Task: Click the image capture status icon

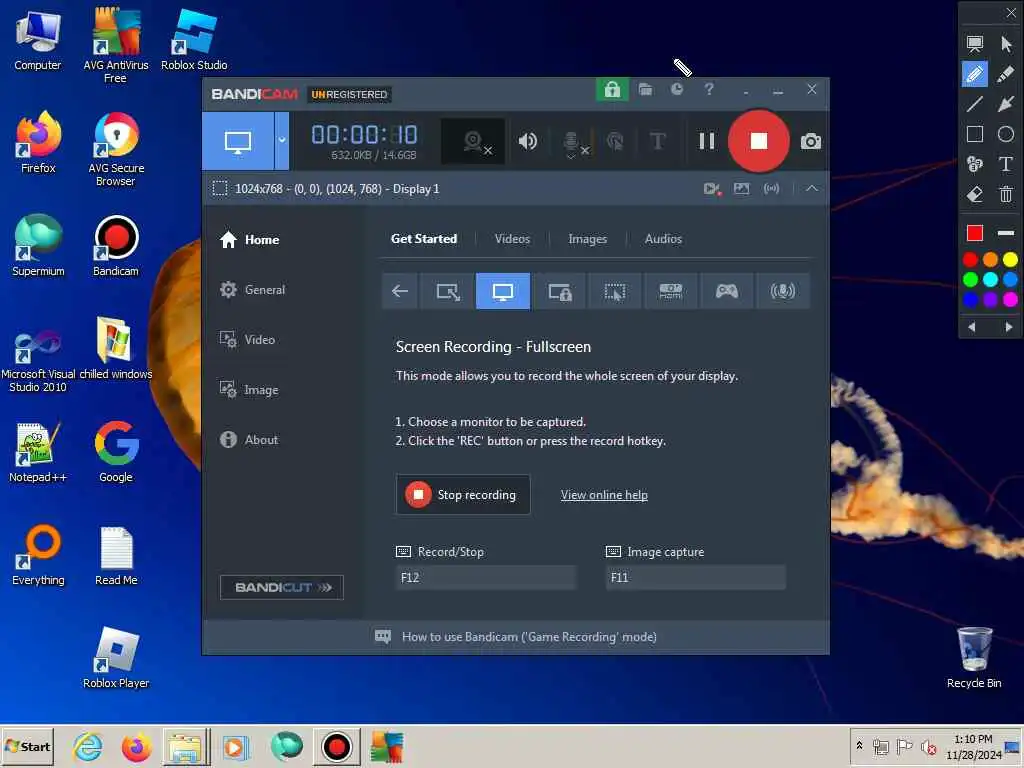Action: click(741, 189)
